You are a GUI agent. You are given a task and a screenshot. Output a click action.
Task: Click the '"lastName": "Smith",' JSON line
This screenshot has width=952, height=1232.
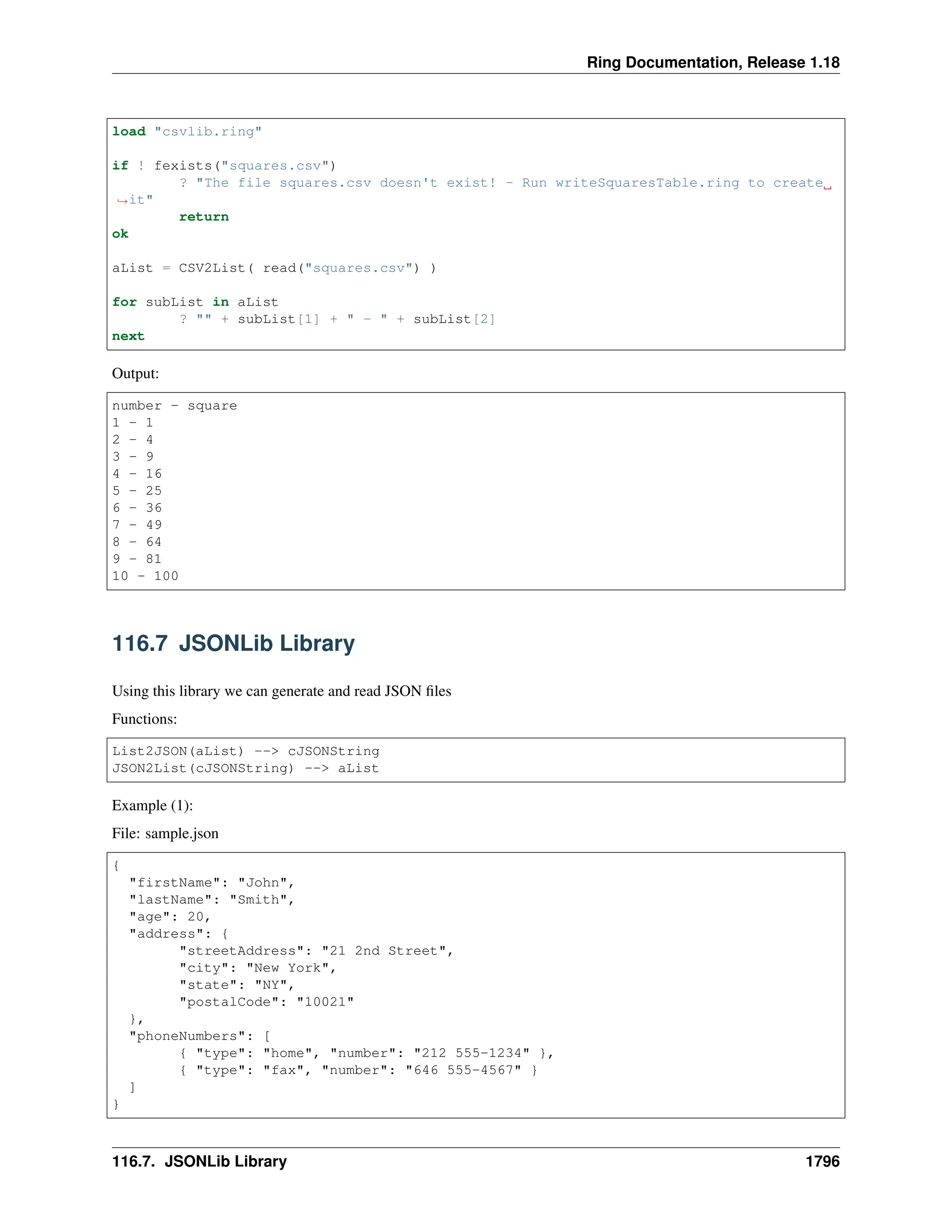212,900
